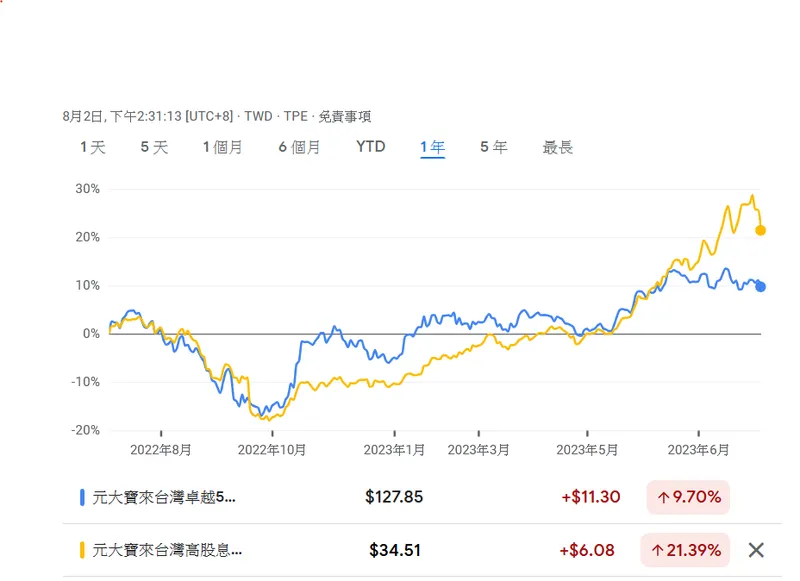Select the YTD tab

(x=370, y=148)
